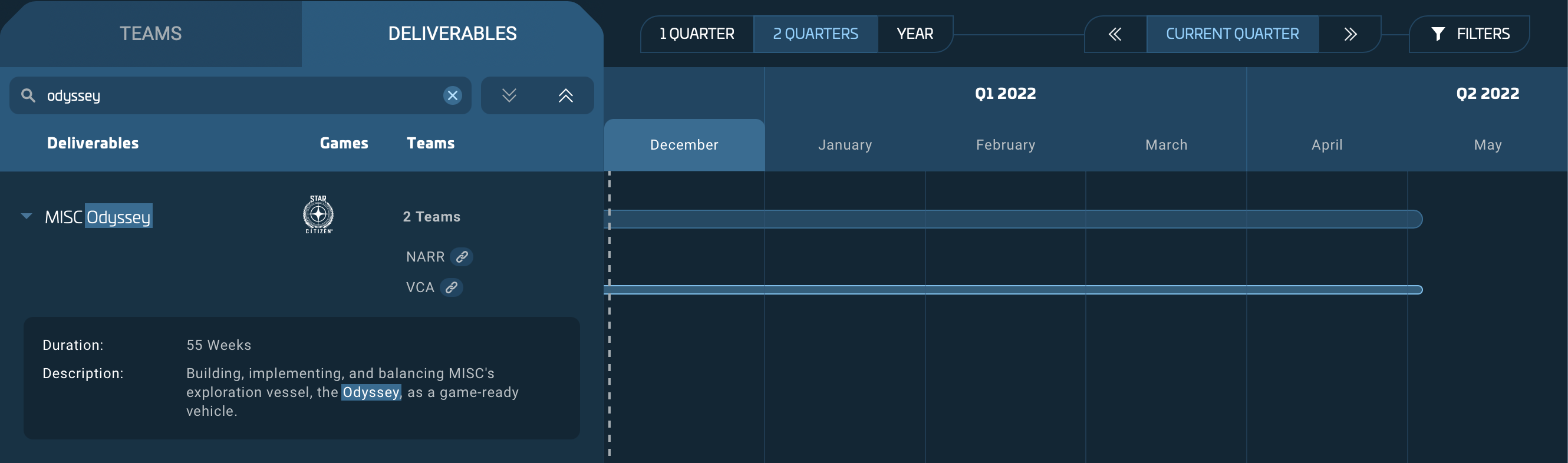Set the view to 1 Quarter
The width and height of the screenshot is (1568, 463).
point(696,34)
